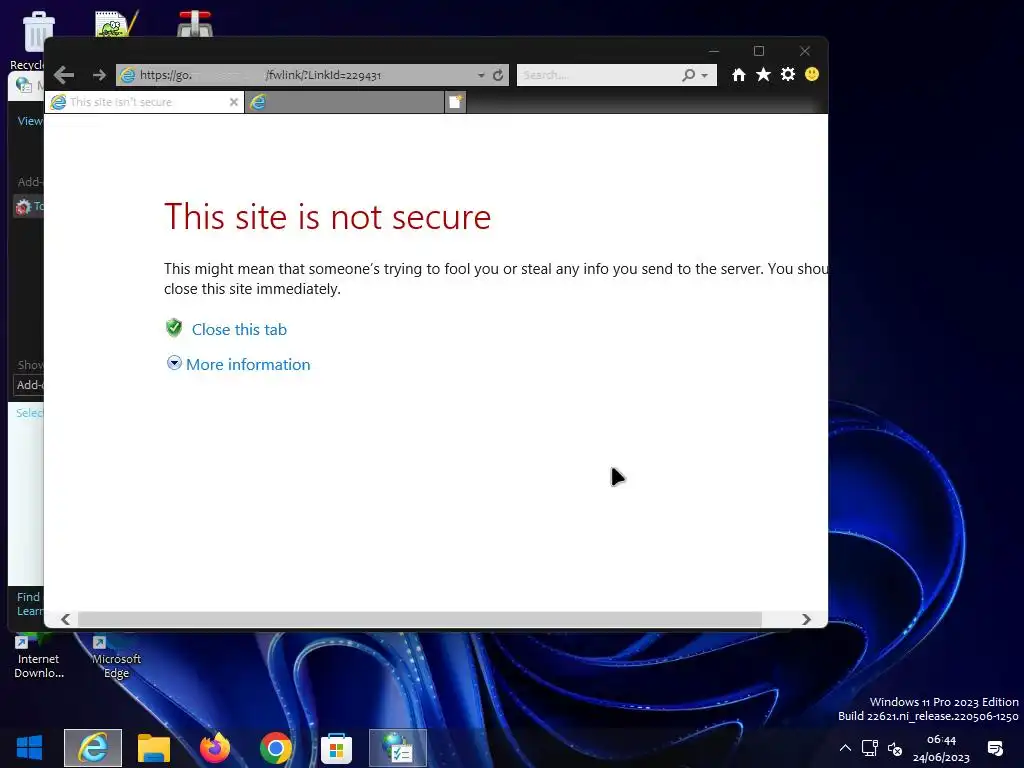The image size is (1024, 768).
Task: Open a new tab button
Action: (x=455, y=102)
